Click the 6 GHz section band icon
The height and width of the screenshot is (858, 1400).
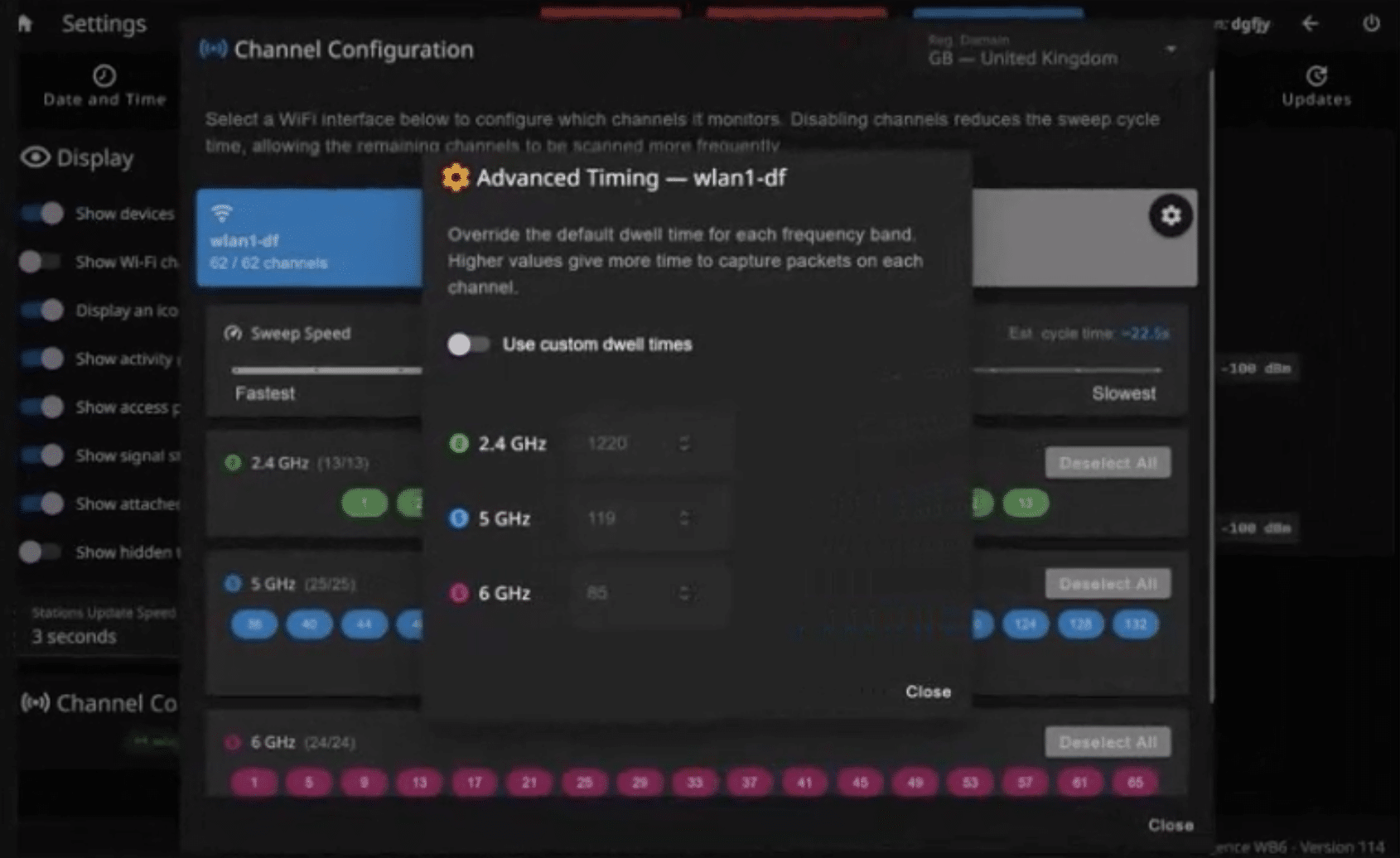coord(233,742)
